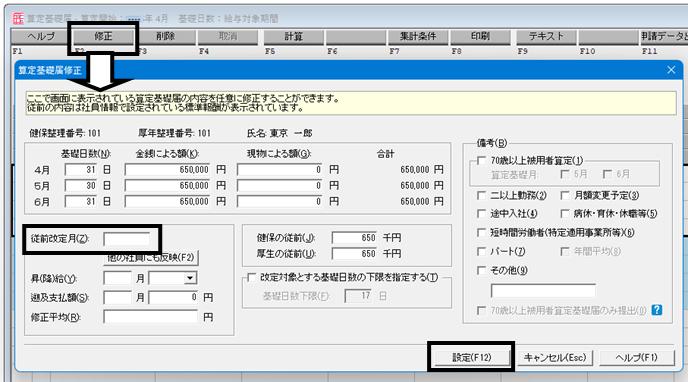The width and height of the screenshot is (688, 382).
Task: Click the 4月 現物による額 field
Action: point(280,170)
